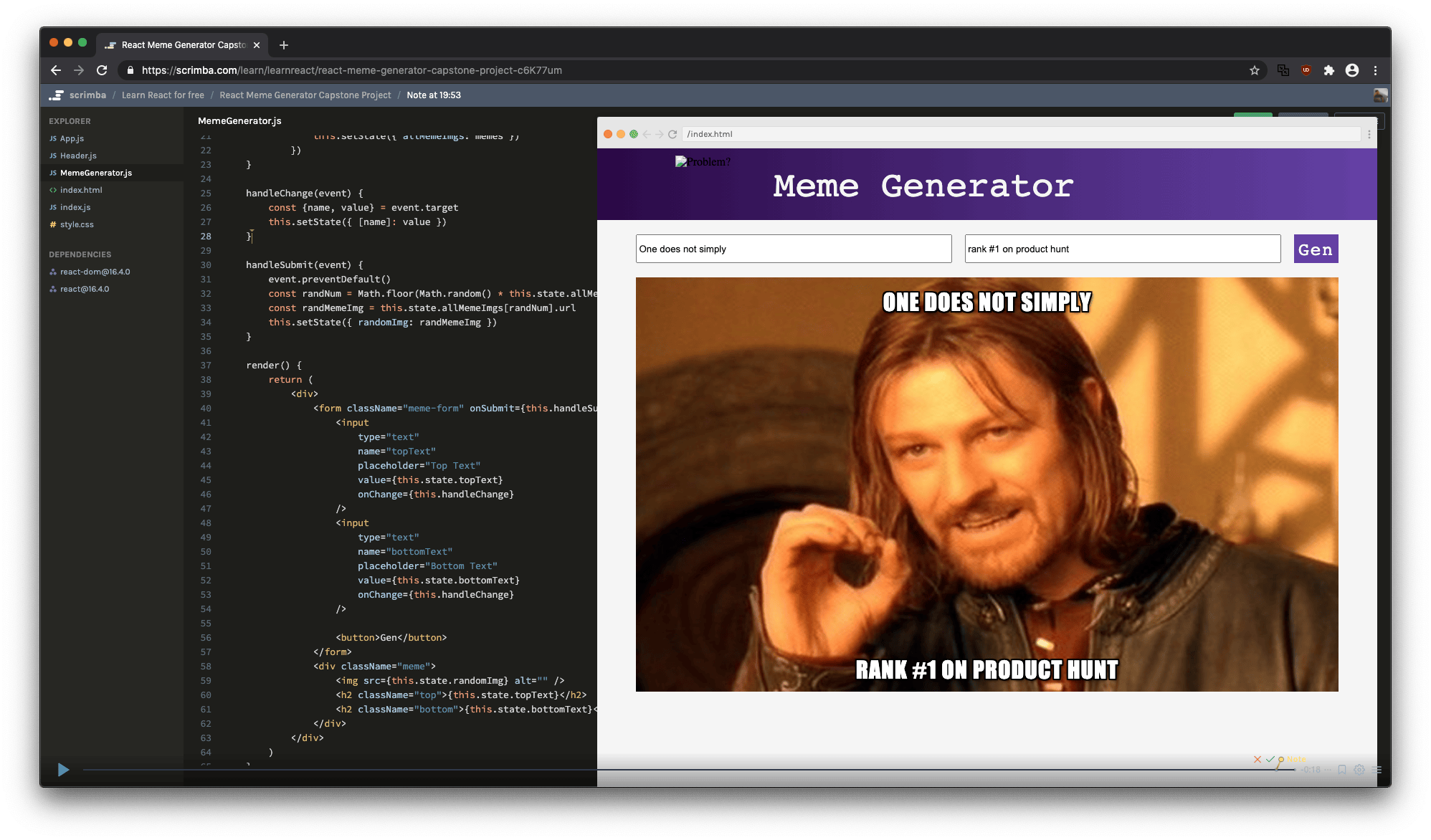Open the user avatar in Scrimba header

[x=1381, y=95]
